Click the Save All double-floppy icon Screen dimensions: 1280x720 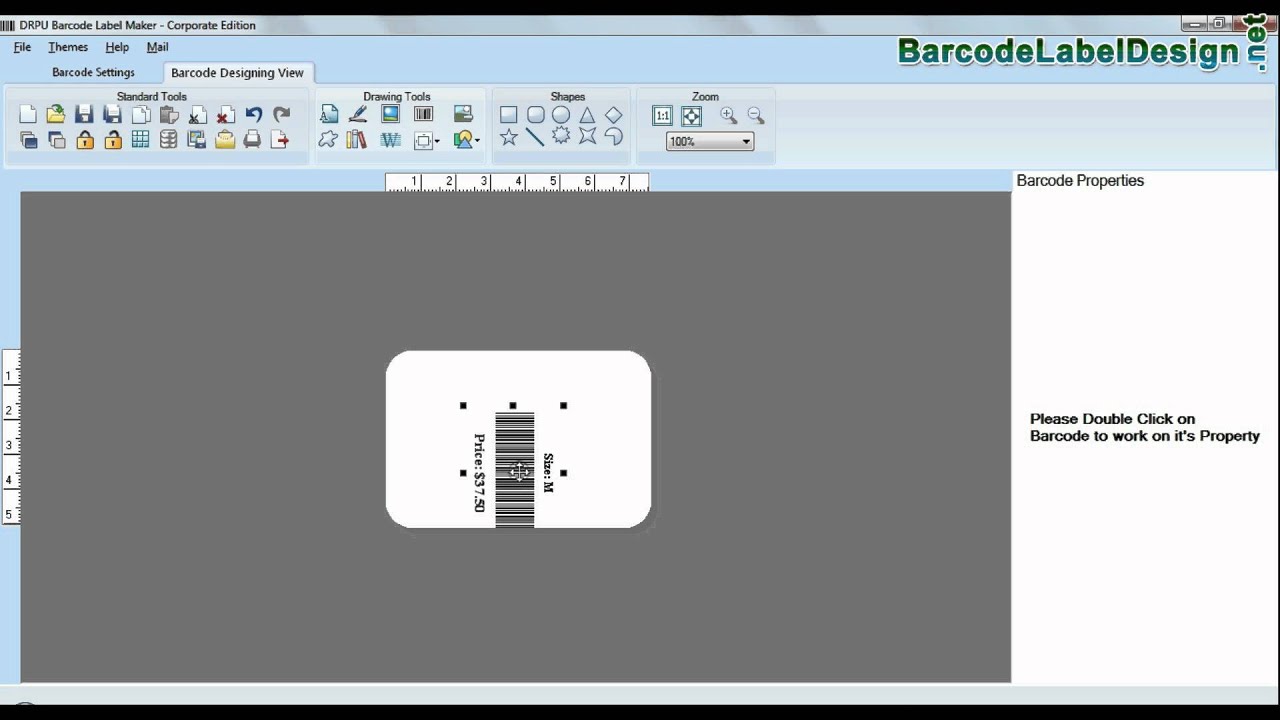coord(113,115)
